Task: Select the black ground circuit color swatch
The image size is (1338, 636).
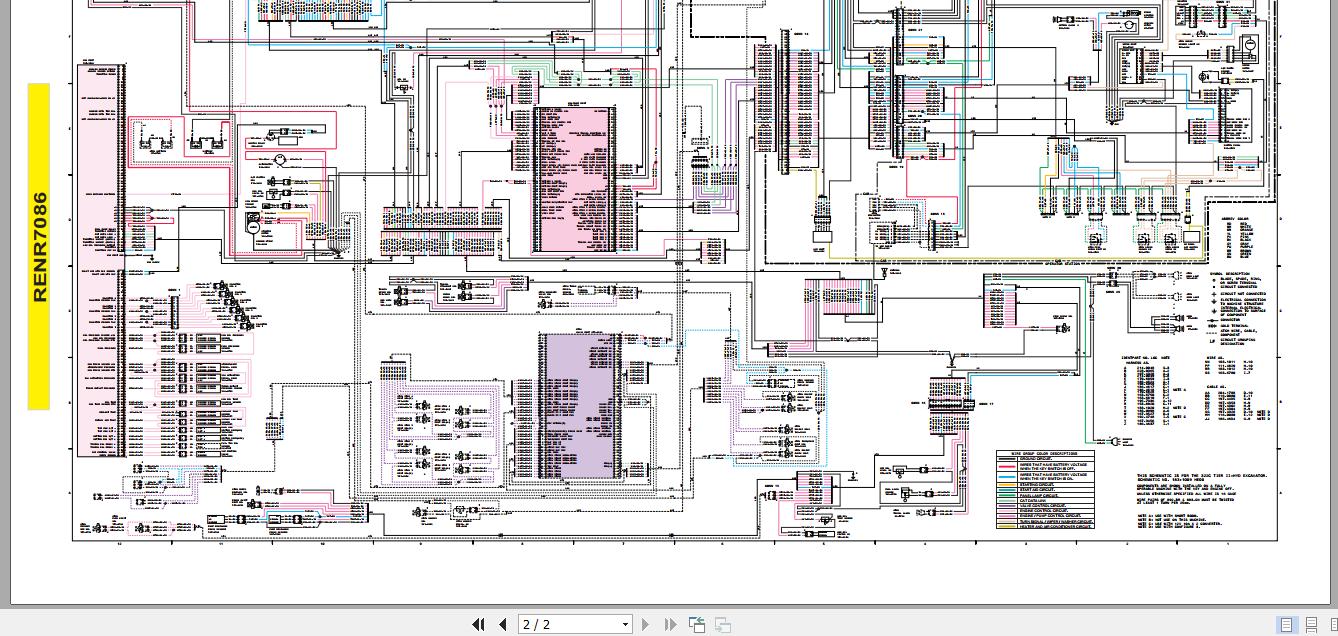Action: (1007, 459)
